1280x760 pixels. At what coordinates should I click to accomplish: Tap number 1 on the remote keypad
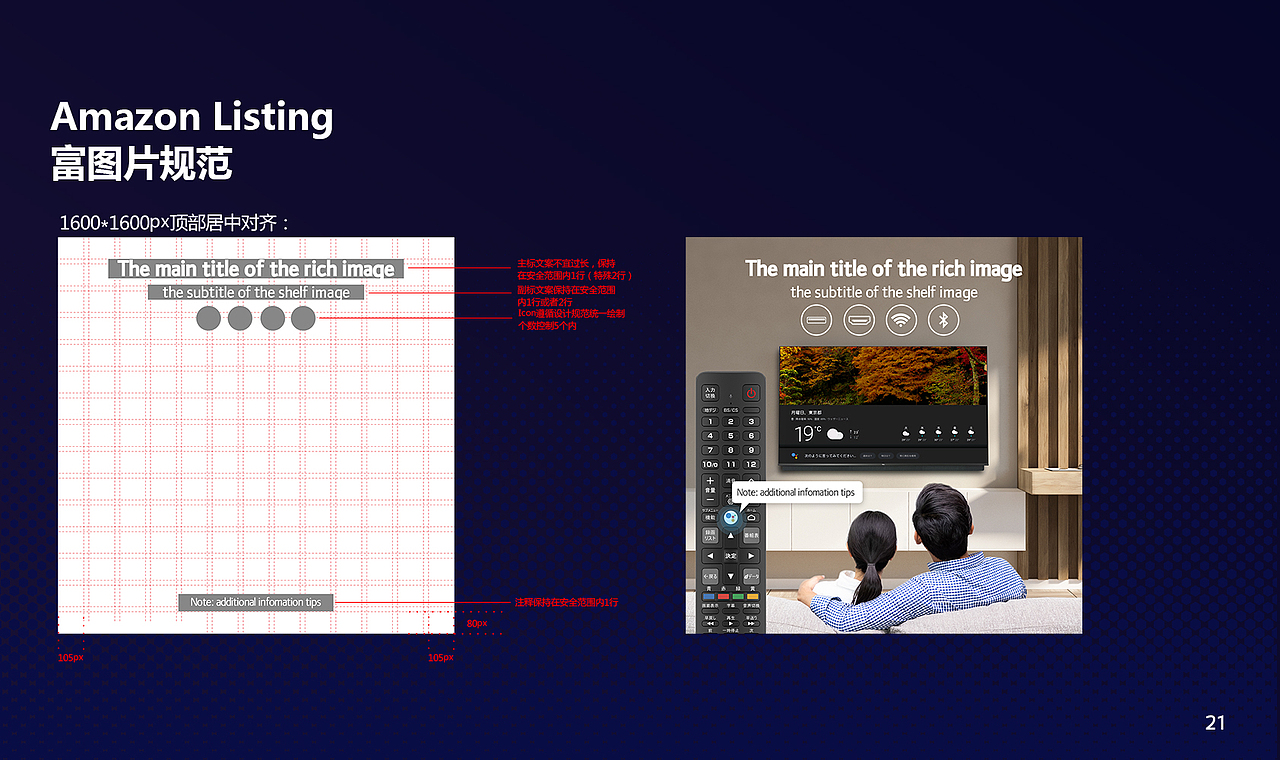(710, 422)
